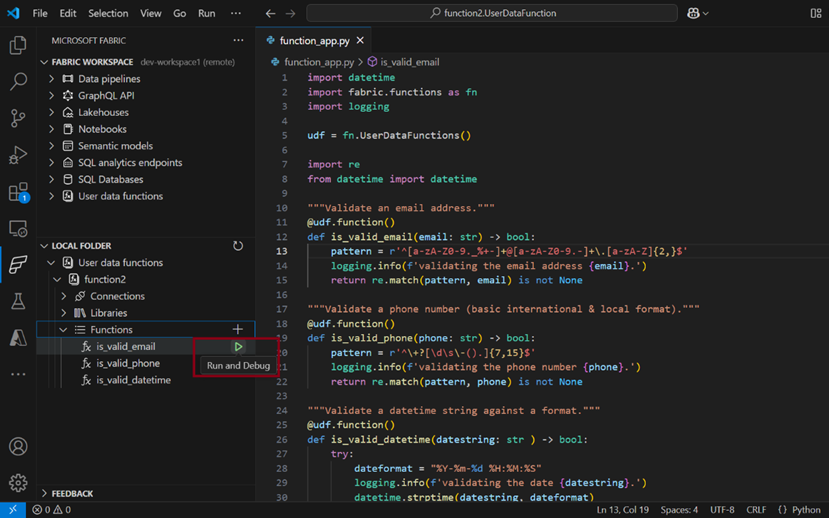Viewport: 829px width, 518px height.
Task: Expand the Notebooks node
Action: coord(51,129)
